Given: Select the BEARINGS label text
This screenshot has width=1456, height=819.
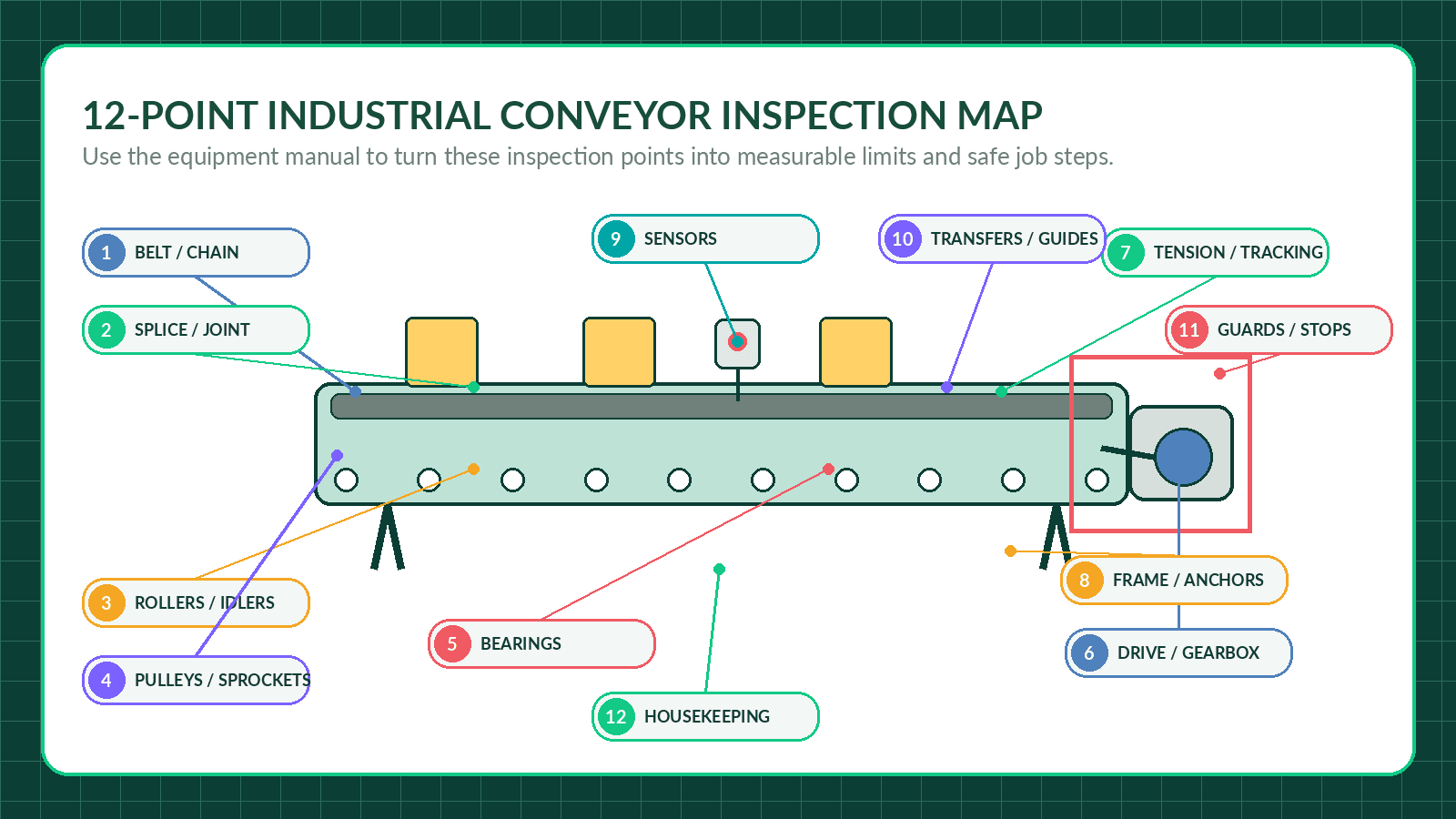Looking at the screenshot, I should click(x=521, y=643).
